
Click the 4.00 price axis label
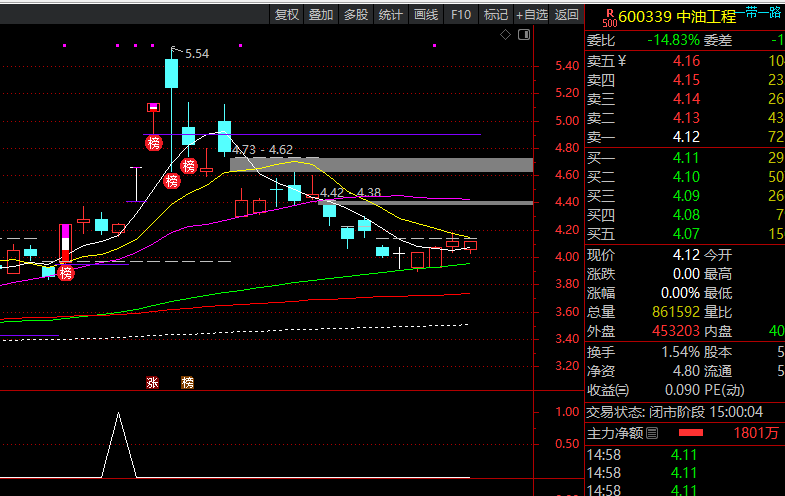click(567, 257)
